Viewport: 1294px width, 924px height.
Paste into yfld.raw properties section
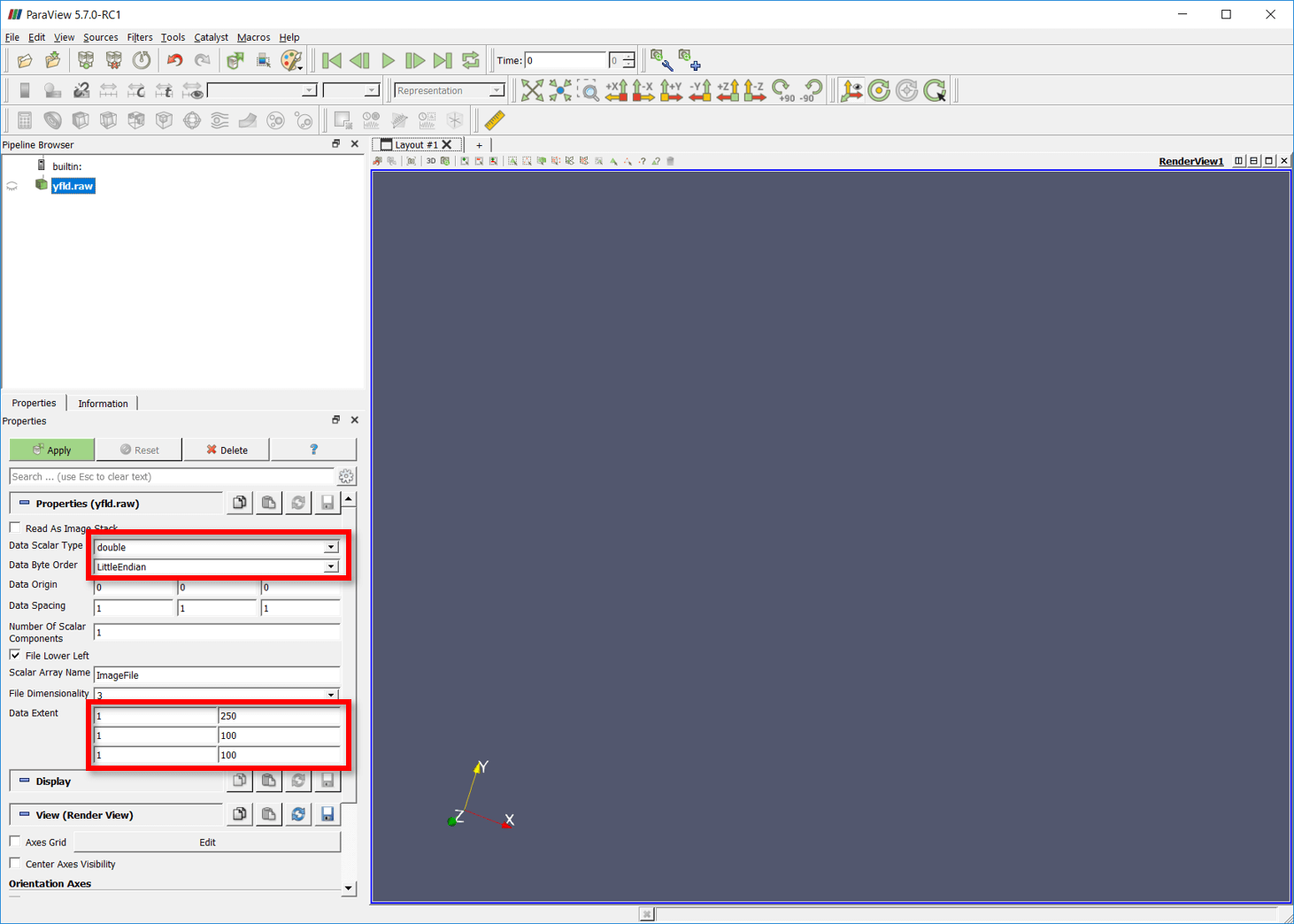269,503
